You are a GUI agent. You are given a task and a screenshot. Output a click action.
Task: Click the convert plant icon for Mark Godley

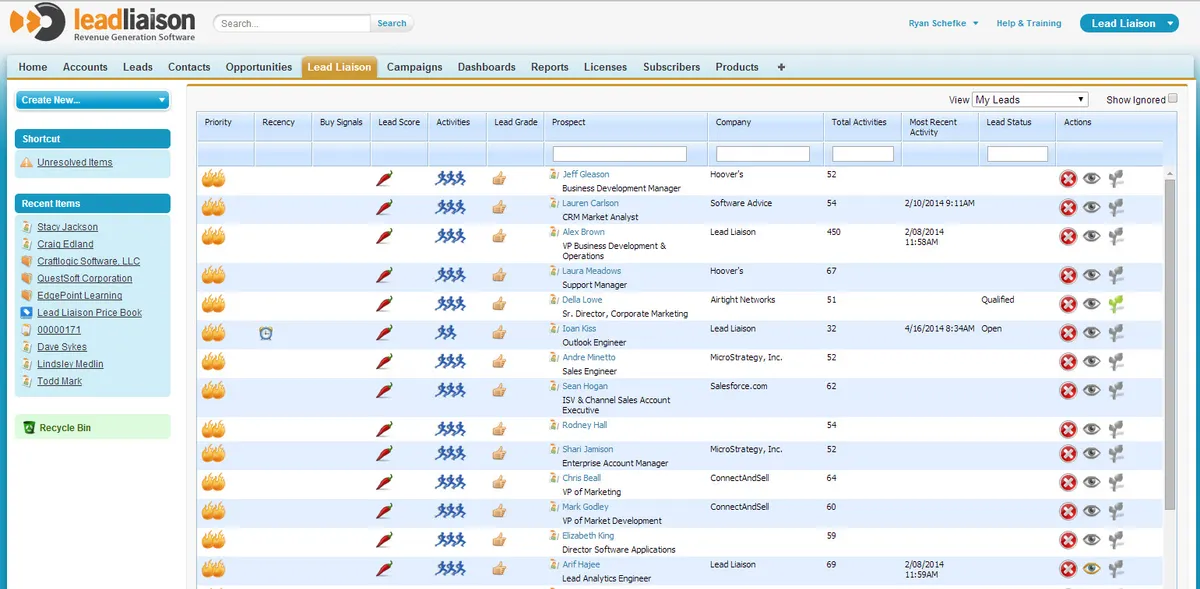point(1116,512)
